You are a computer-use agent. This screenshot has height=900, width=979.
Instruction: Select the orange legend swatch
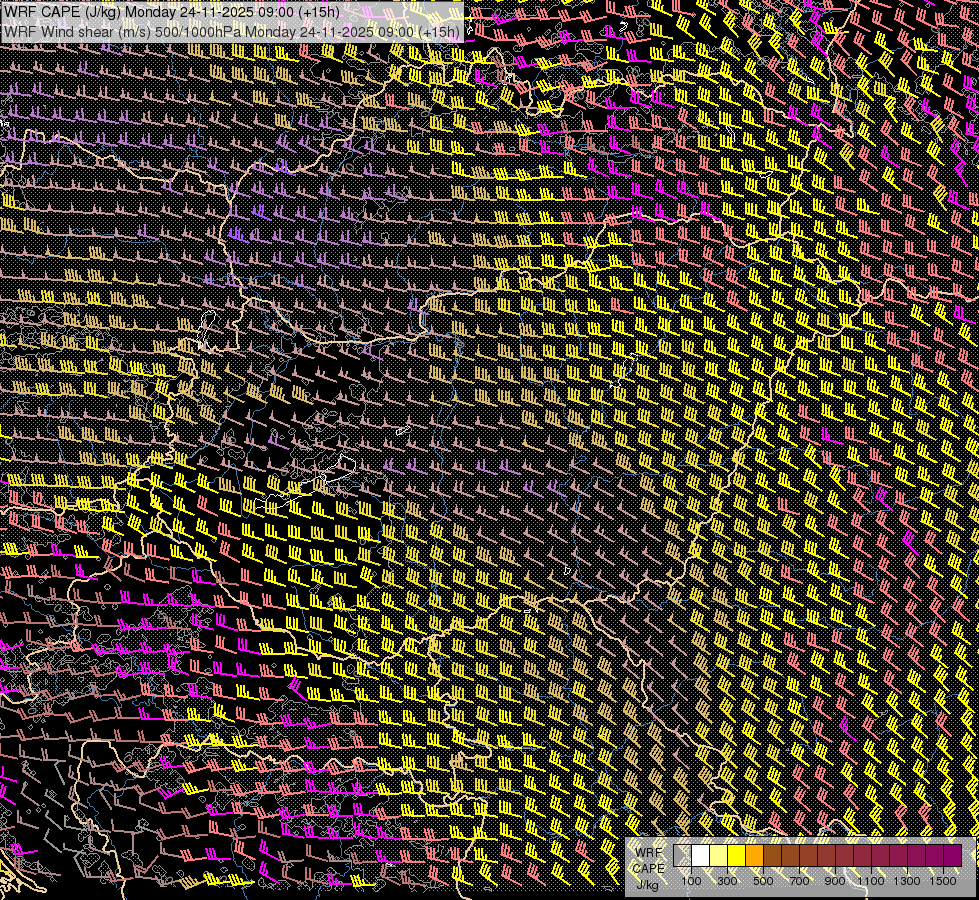(754, 855)
